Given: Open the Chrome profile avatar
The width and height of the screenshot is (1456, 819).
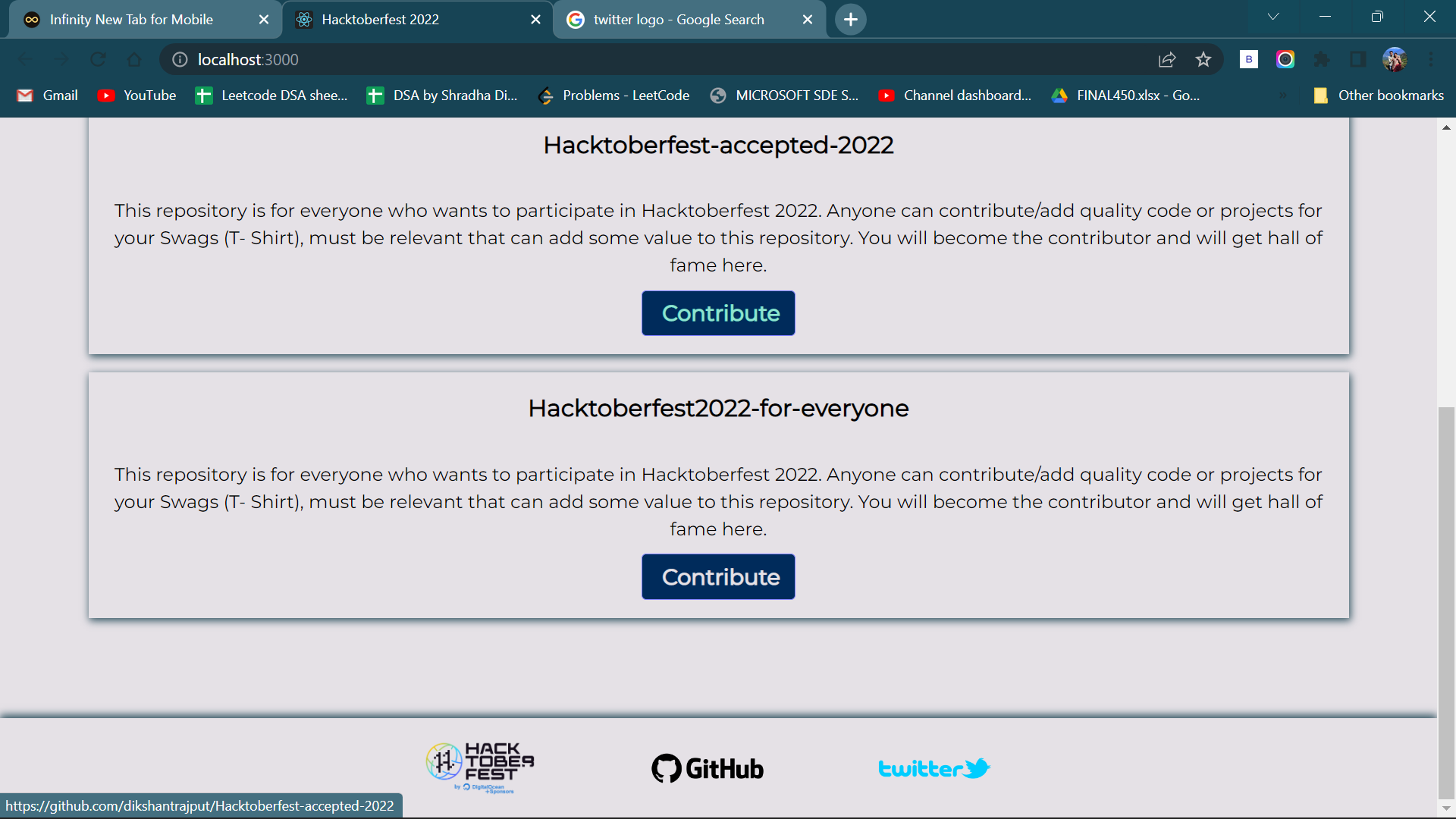Looking at the screenshot, I should pyautogui.click(x=1394, y=59).
